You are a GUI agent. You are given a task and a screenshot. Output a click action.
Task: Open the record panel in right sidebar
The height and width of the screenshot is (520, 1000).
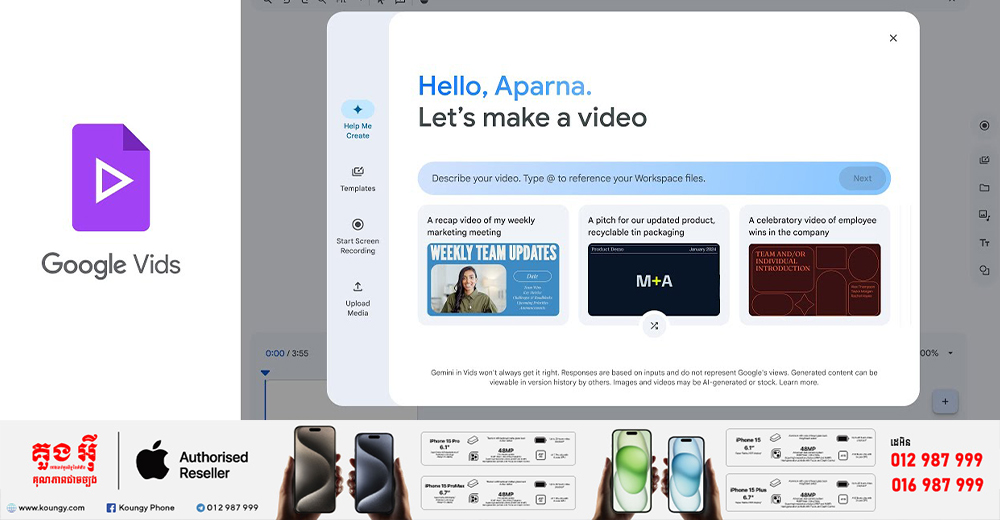coord(984,126)
